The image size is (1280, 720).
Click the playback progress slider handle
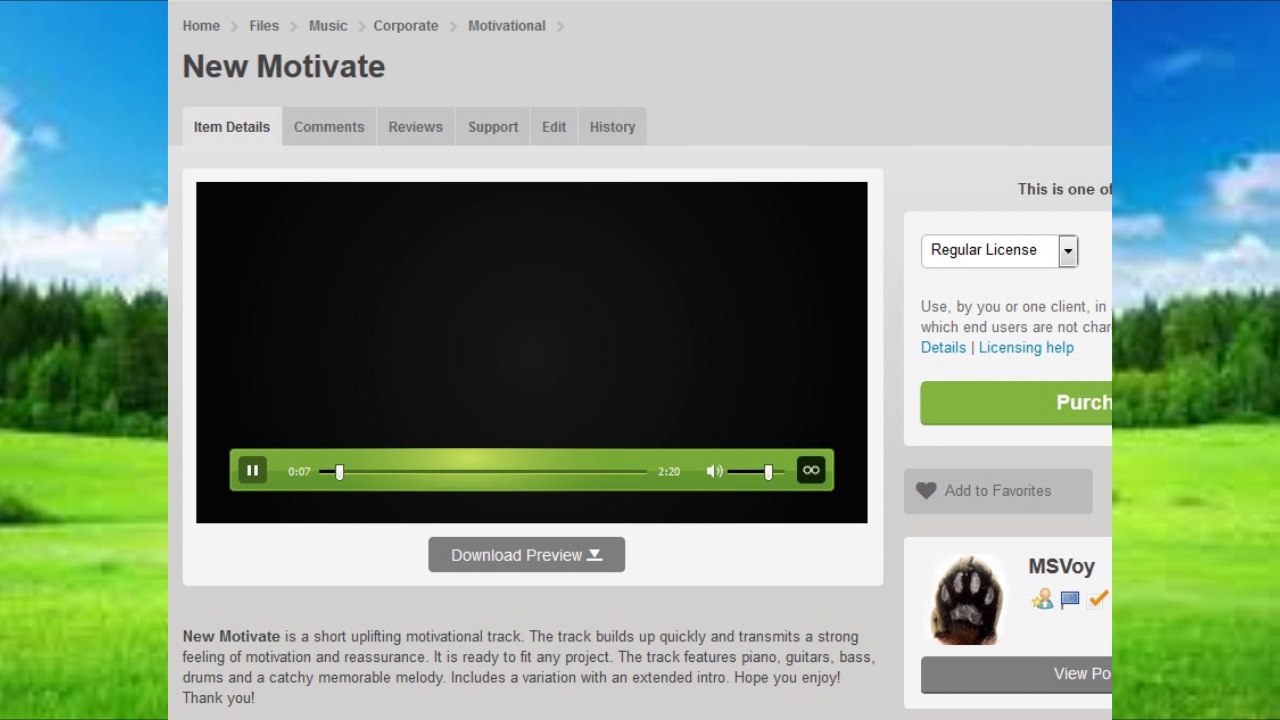pyautogui.click(x=339, y=472)
